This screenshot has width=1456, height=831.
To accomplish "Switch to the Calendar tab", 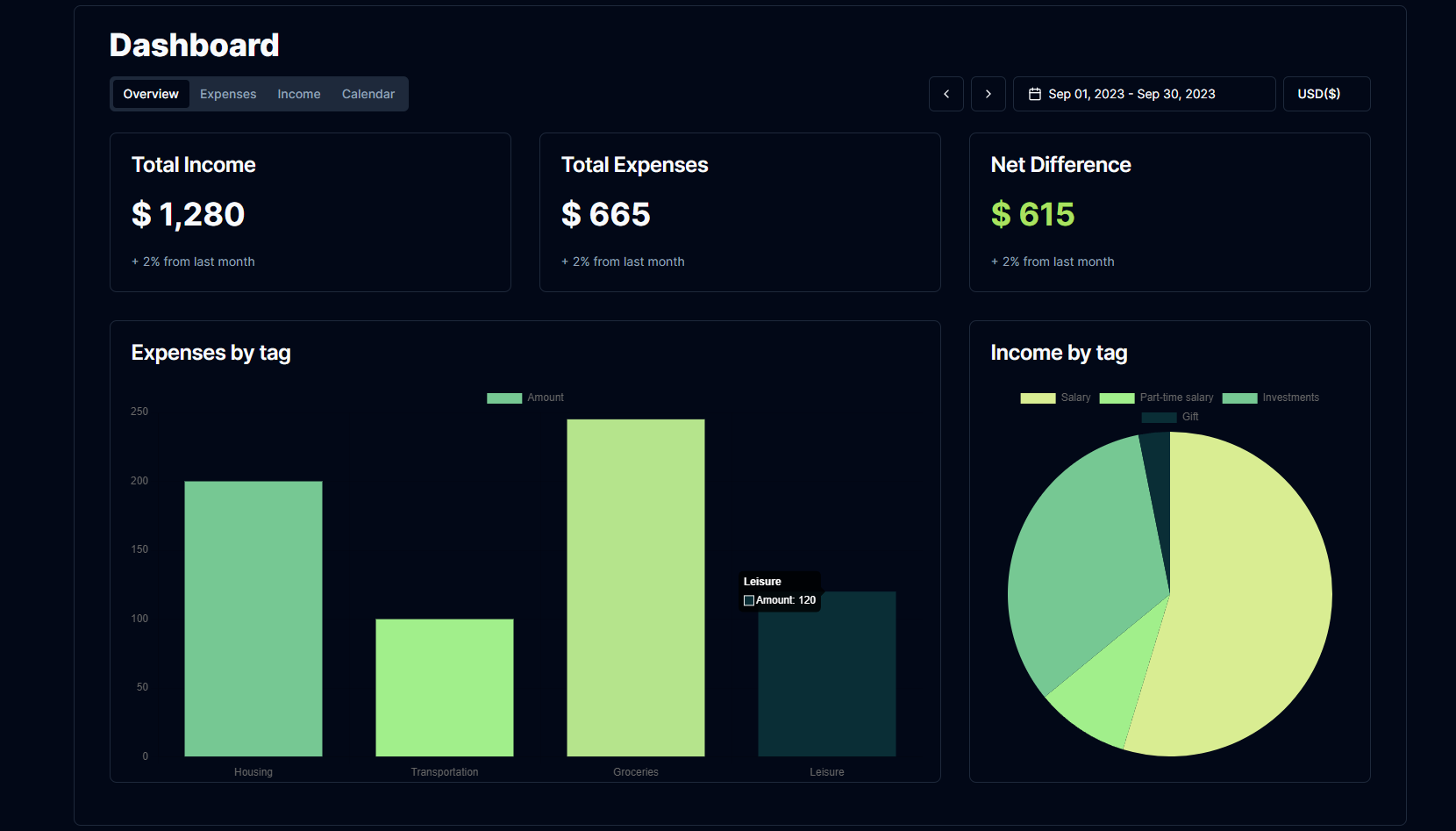I will click(368, 94).
